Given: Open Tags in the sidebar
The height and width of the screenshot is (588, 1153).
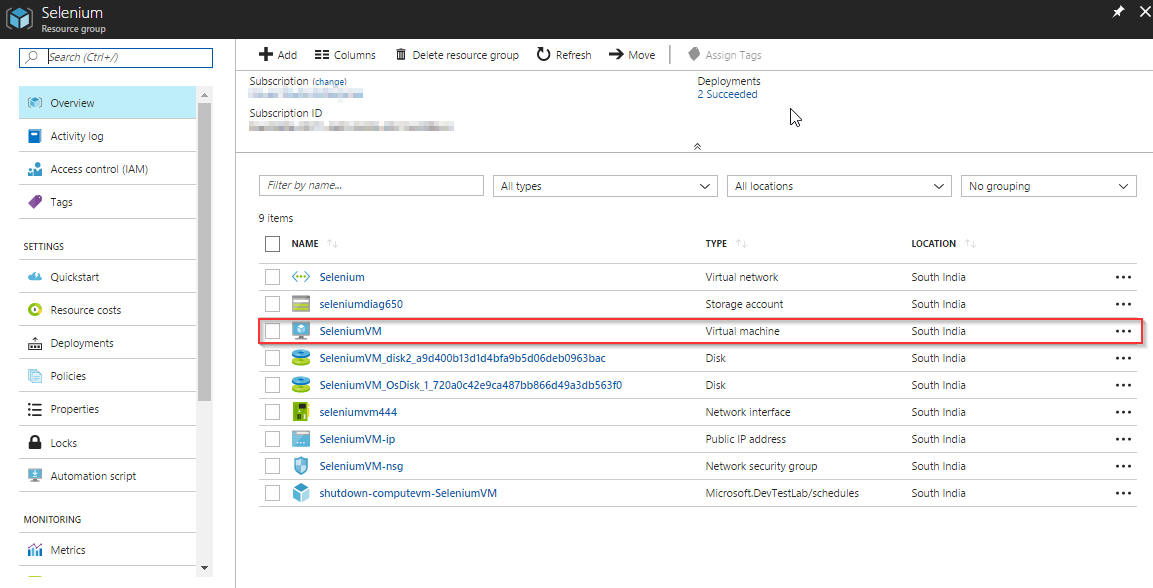Looking at the screenshot, I should point(107,202).
